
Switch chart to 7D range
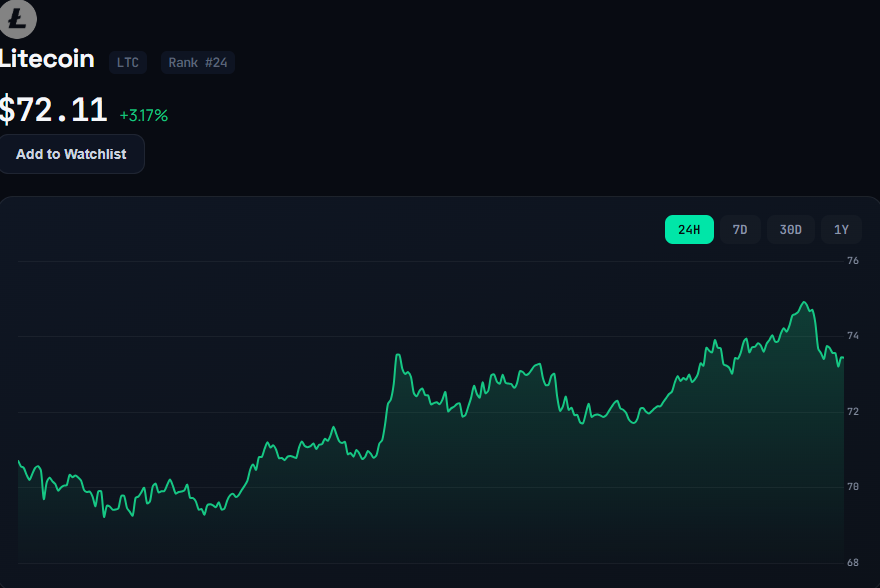740,229
